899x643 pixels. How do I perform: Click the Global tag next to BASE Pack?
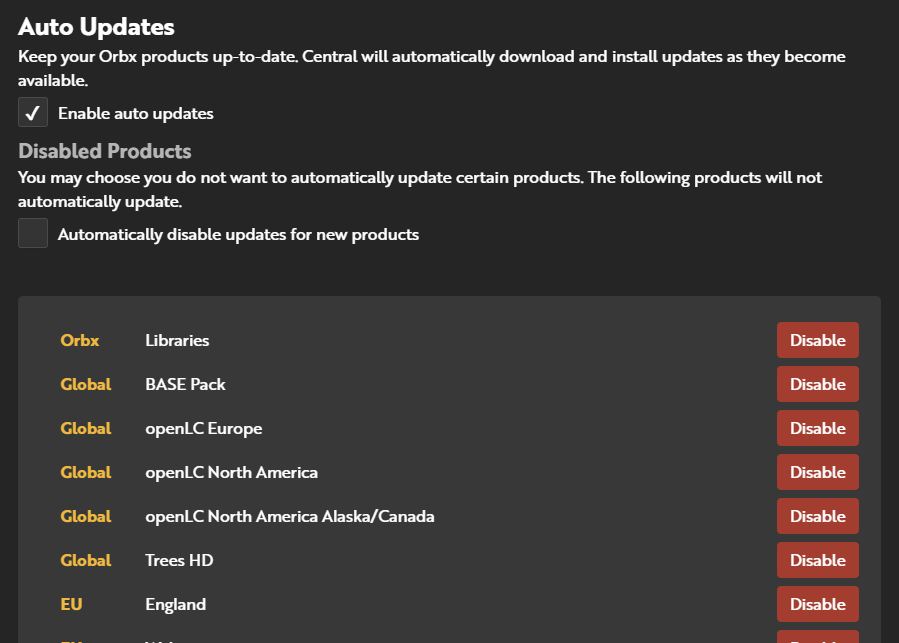click(86, 384)
